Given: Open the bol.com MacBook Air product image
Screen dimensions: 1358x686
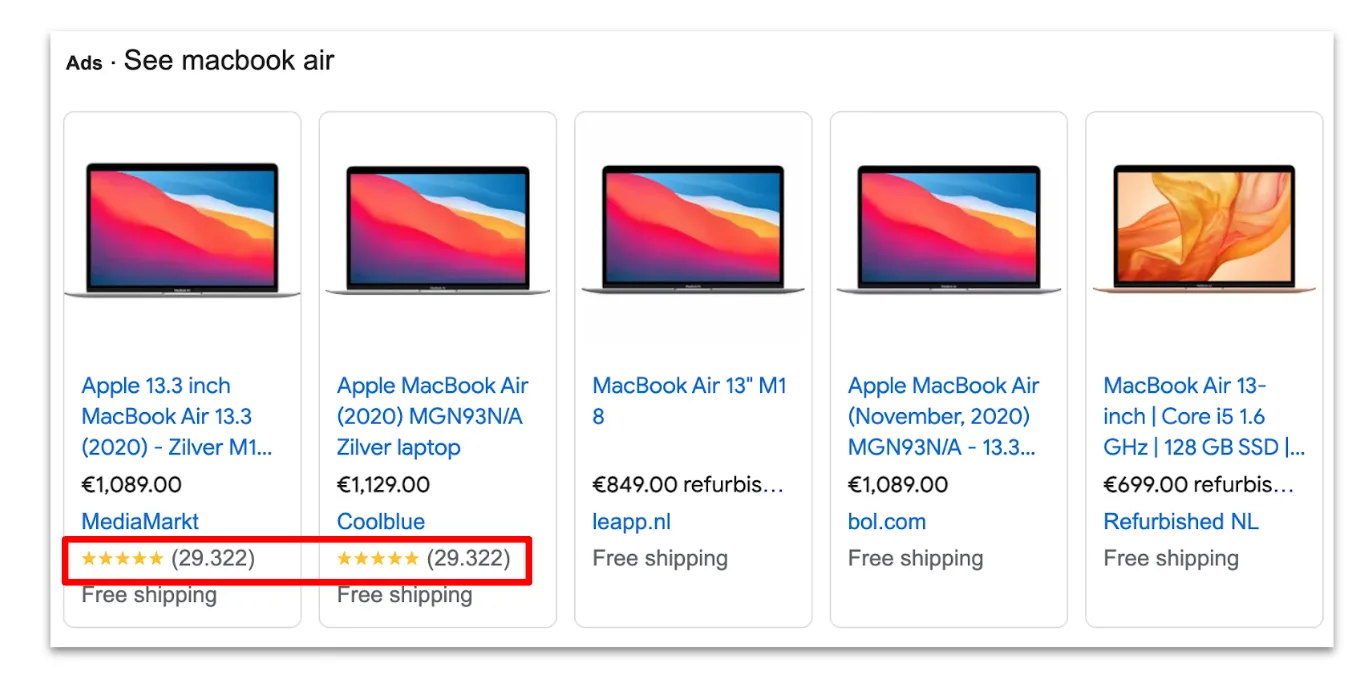Looking at the screenshot, I should click(949, 229).
